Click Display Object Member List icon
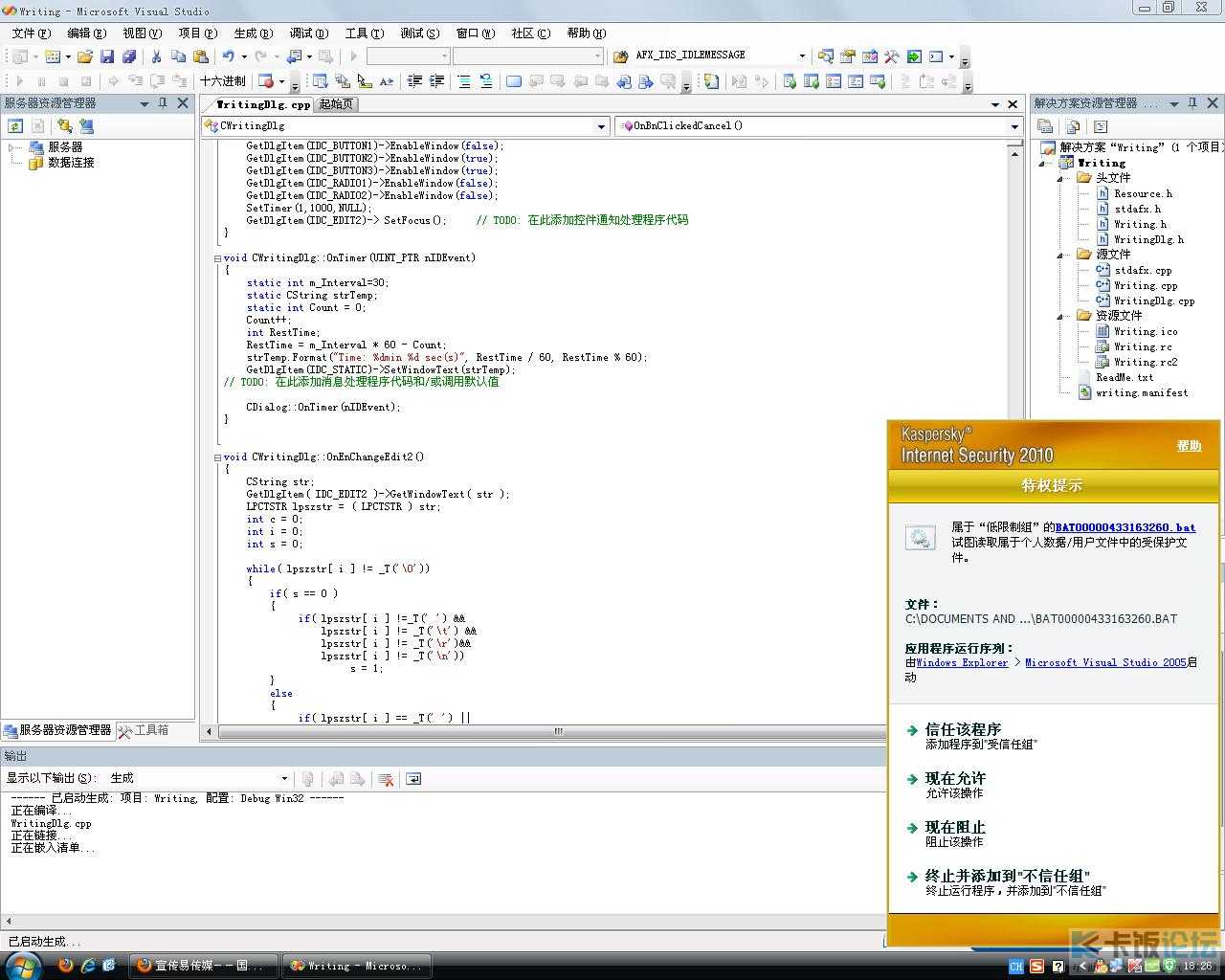This screenshot has height=980, width=1225. tap(320, 81)
